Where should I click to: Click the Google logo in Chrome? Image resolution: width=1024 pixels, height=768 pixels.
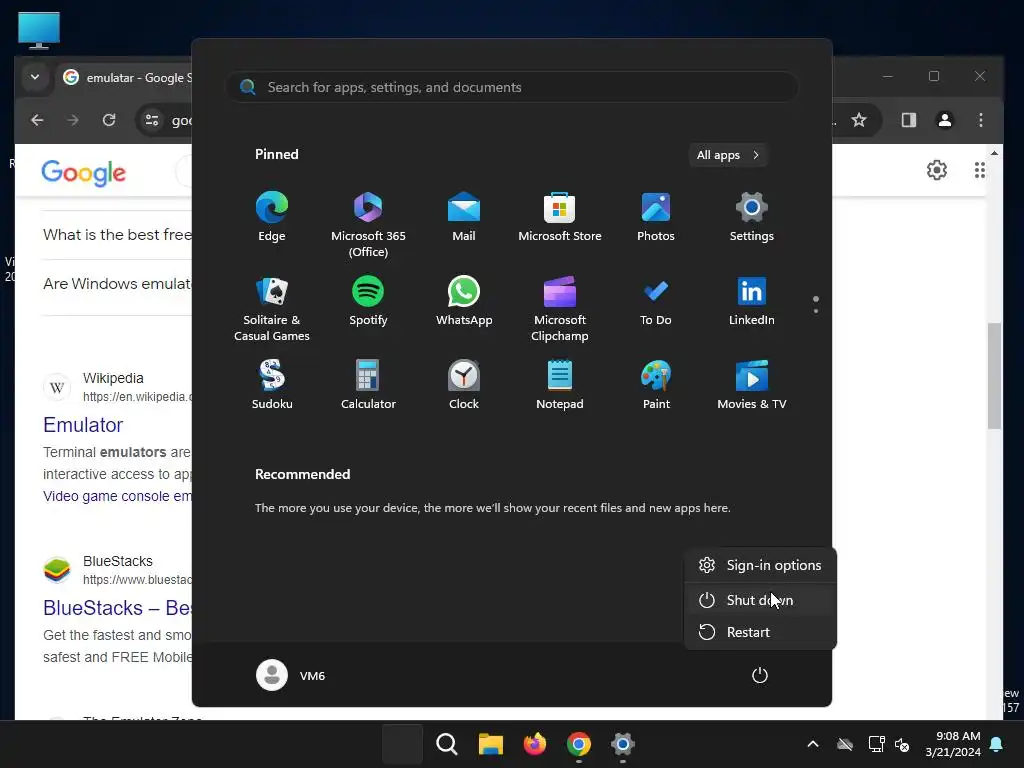coord(84,173)
